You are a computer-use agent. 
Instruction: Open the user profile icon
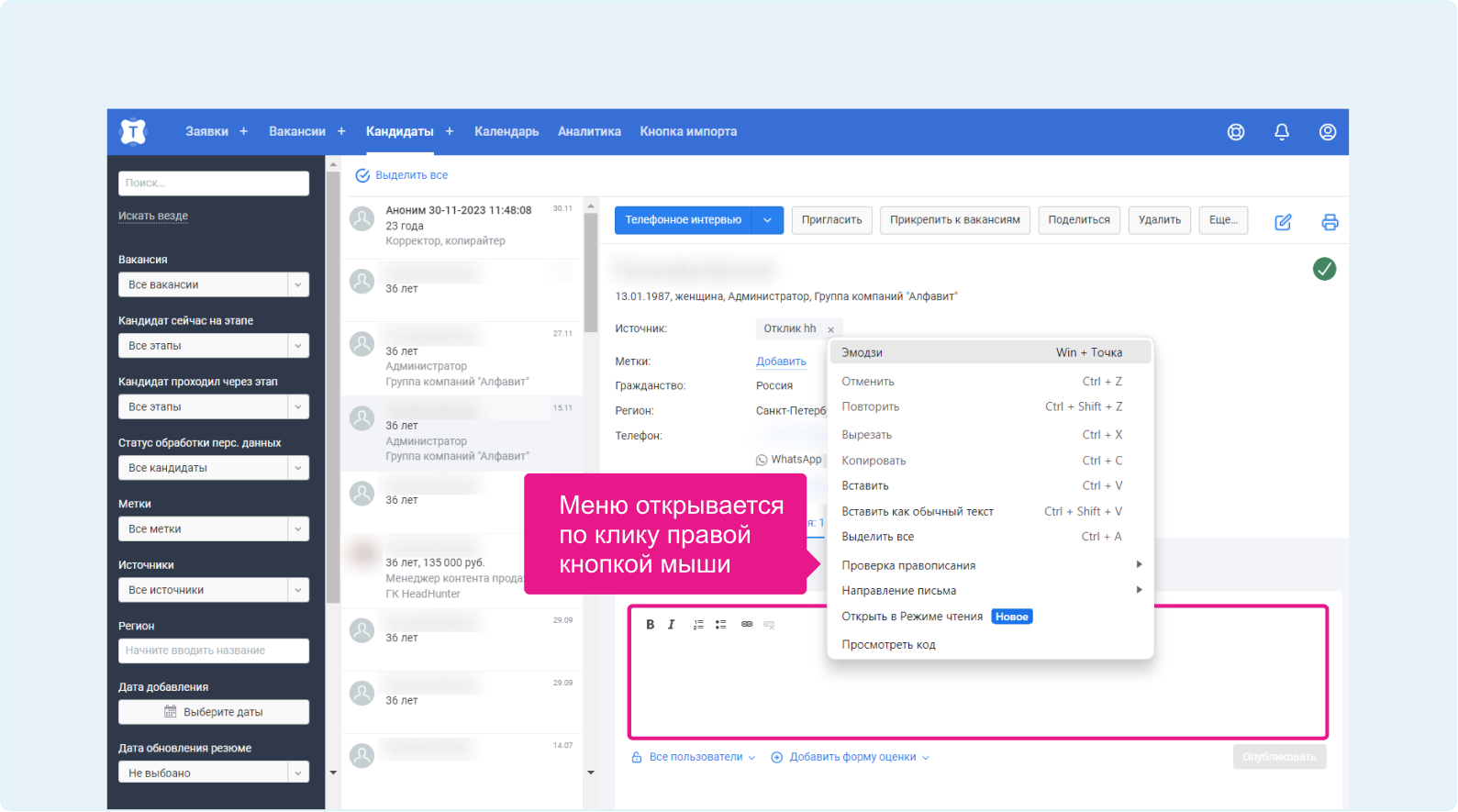pos(1328,132)
